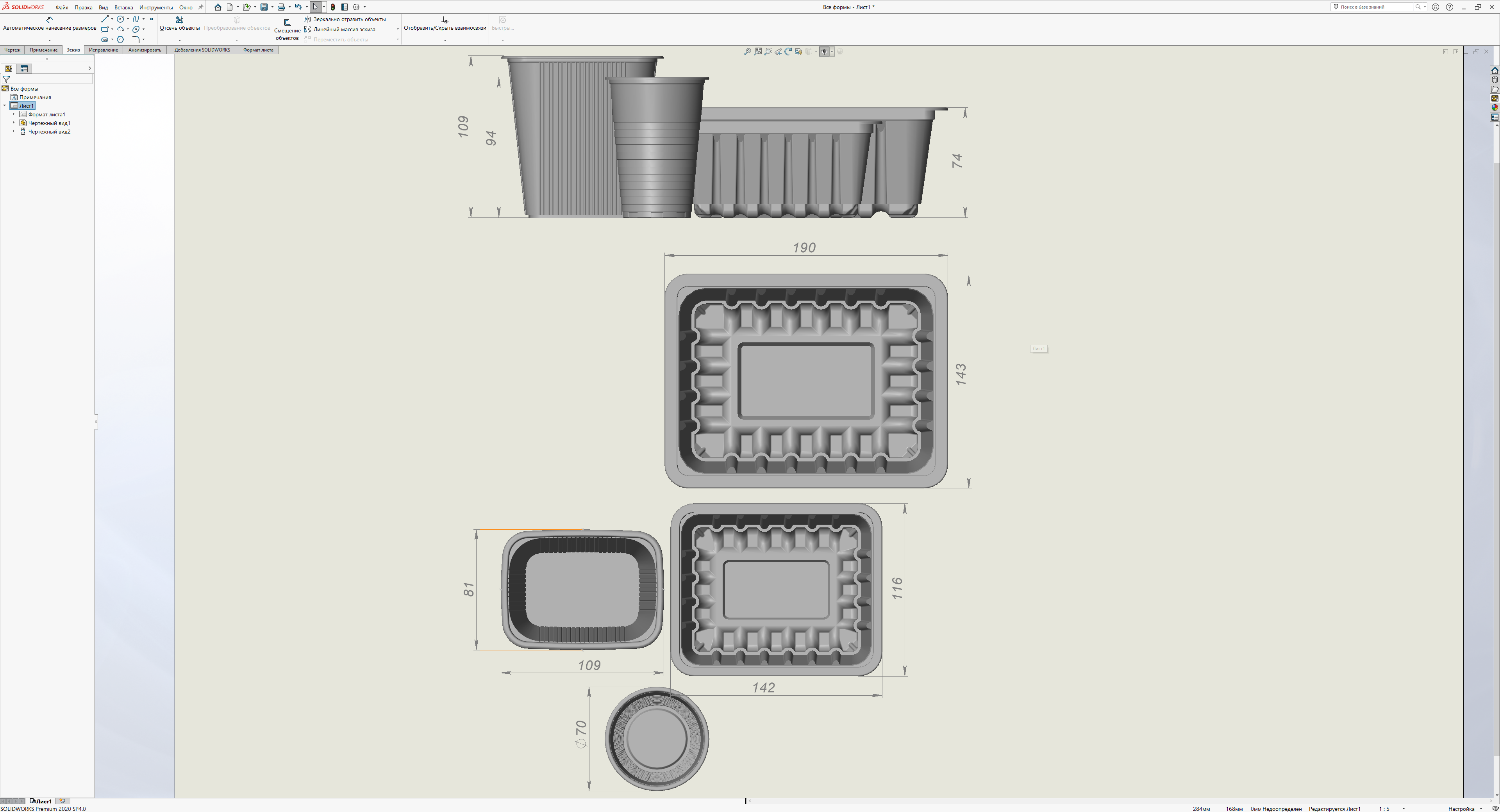The width and height of the screenshot is (1500, 812).
Task: Click the Trim Entities scissors icon
Action: tap(179, 20)
